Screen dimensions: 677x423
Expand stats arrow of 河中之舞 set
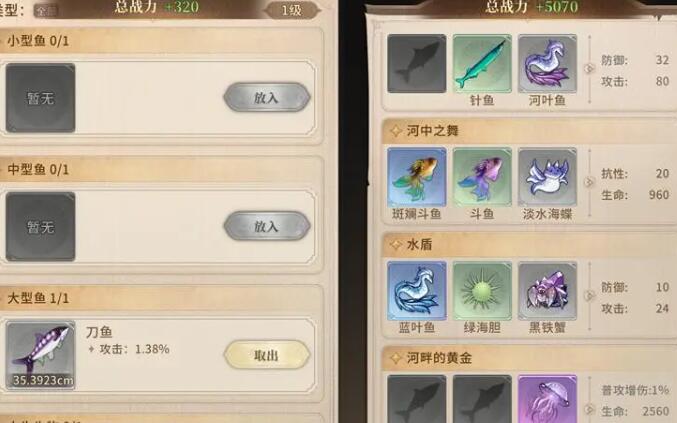point(589,182)
